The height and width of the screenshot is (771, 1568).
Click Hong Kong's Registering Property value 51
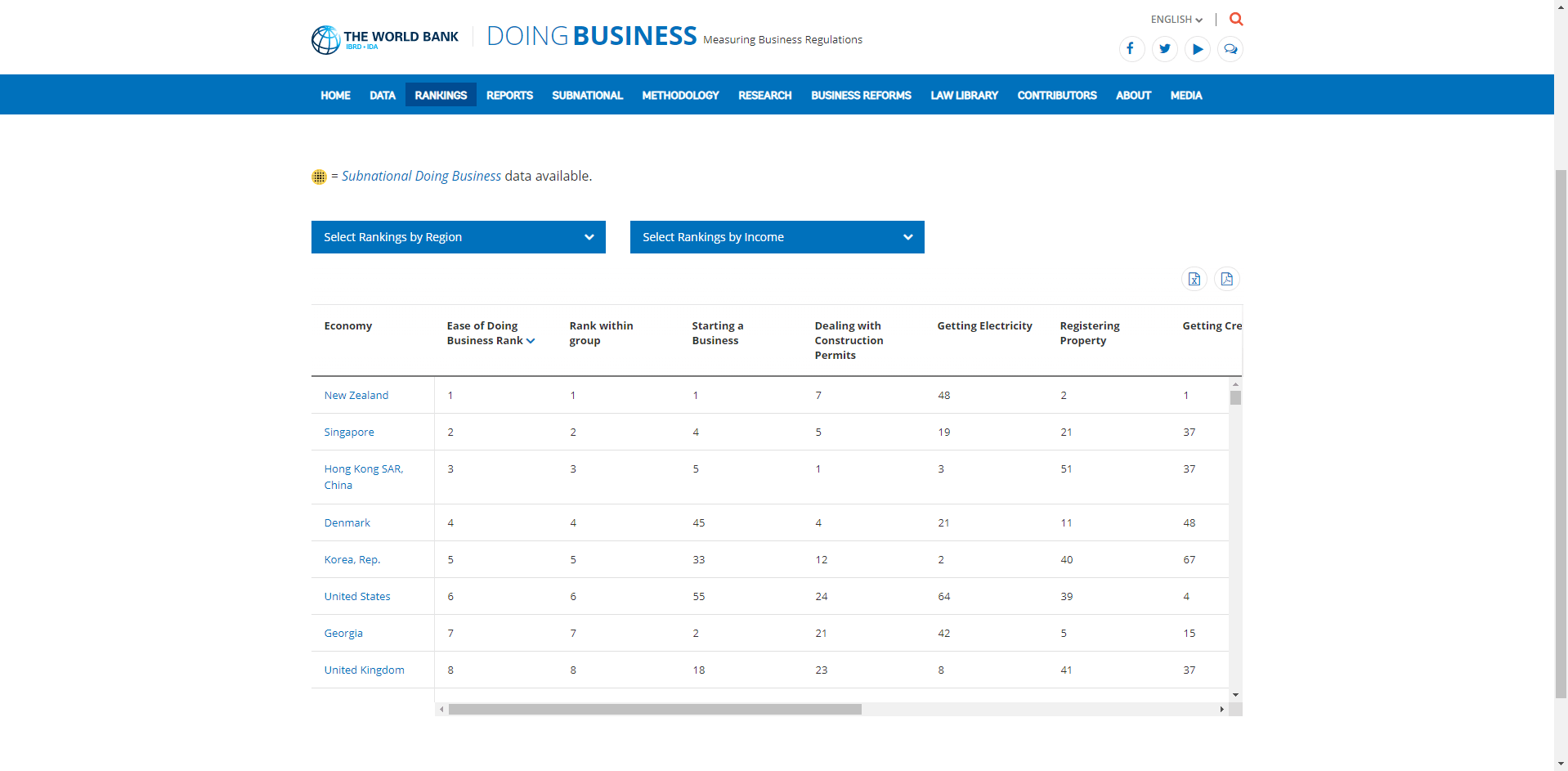1067,468
